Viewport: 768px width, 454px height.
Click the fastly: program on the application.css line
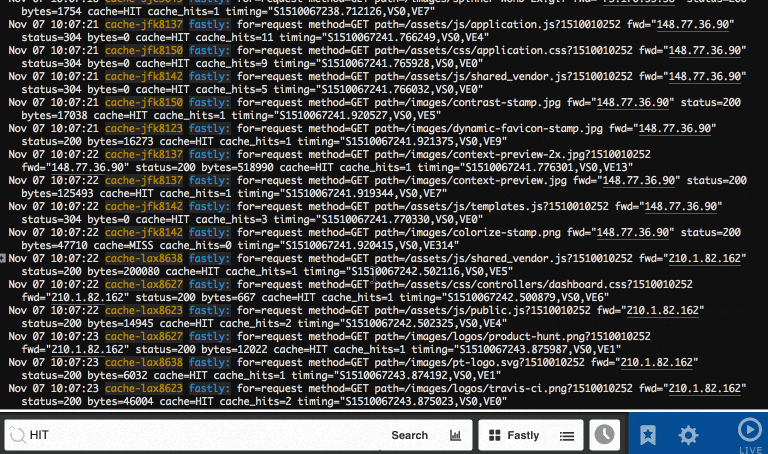[x=209, y=50]
